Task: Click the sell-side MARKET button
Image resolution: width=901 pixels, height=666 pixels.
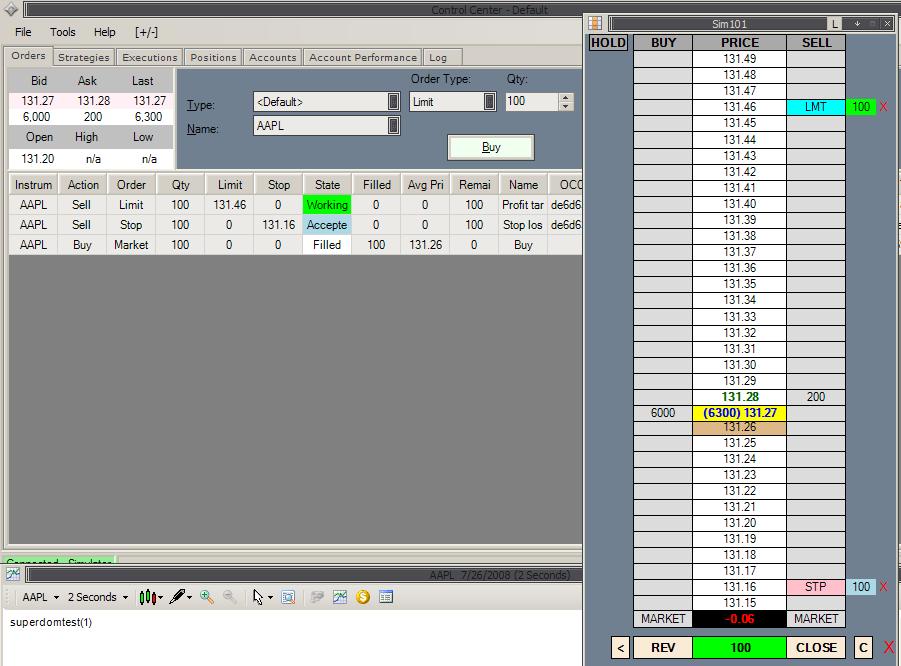Action: (x=816, y=619)
